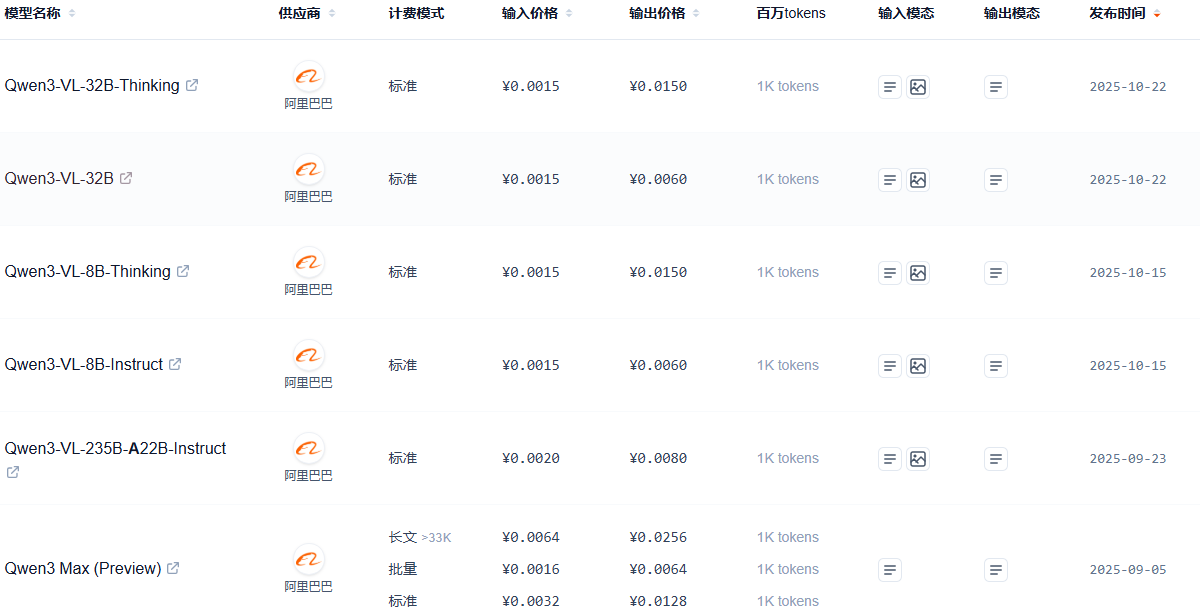Click the 长文 >33K billing mode
The width and height of the screenshot is (1200, 615).
(420, 537)
